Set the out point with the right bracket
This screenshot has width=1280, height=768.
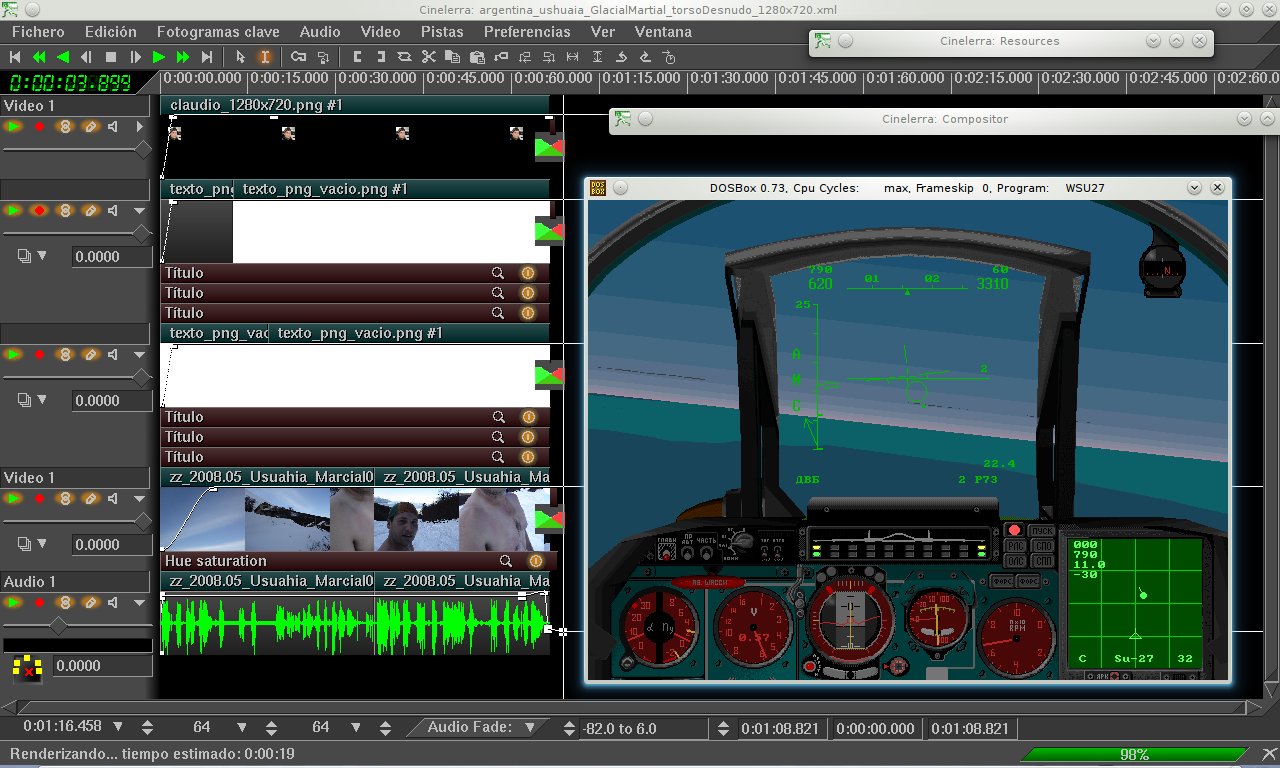point(381,57)
